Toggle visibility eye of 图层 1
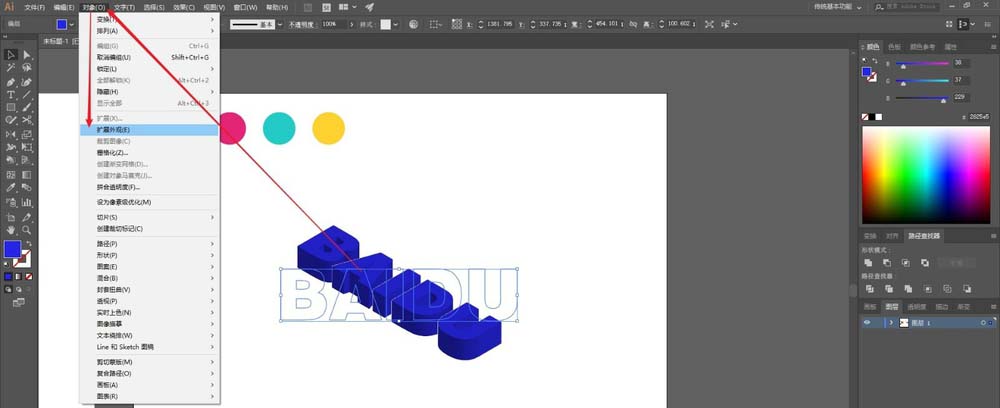Screen dimensions: 1000x408 (x=867, y=323)
